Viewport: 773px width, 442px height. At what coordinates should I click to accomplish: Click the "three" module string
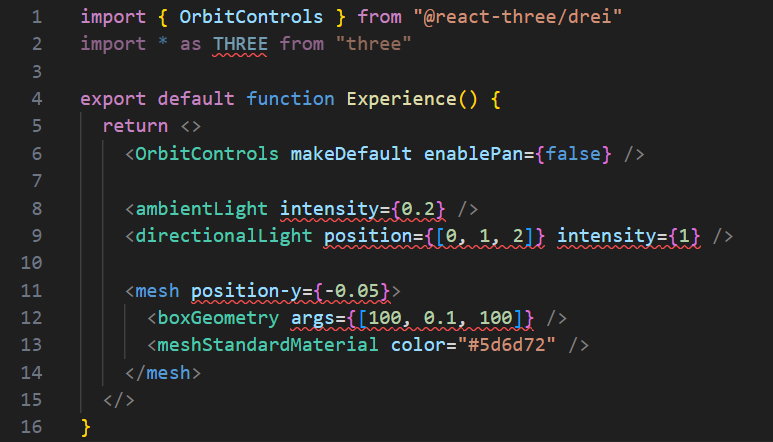point(373,44)
